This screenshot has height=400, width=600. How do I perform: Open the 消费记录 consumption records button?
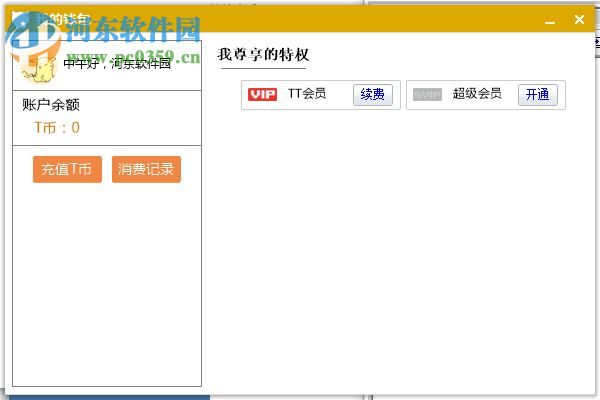coord(146,169)
